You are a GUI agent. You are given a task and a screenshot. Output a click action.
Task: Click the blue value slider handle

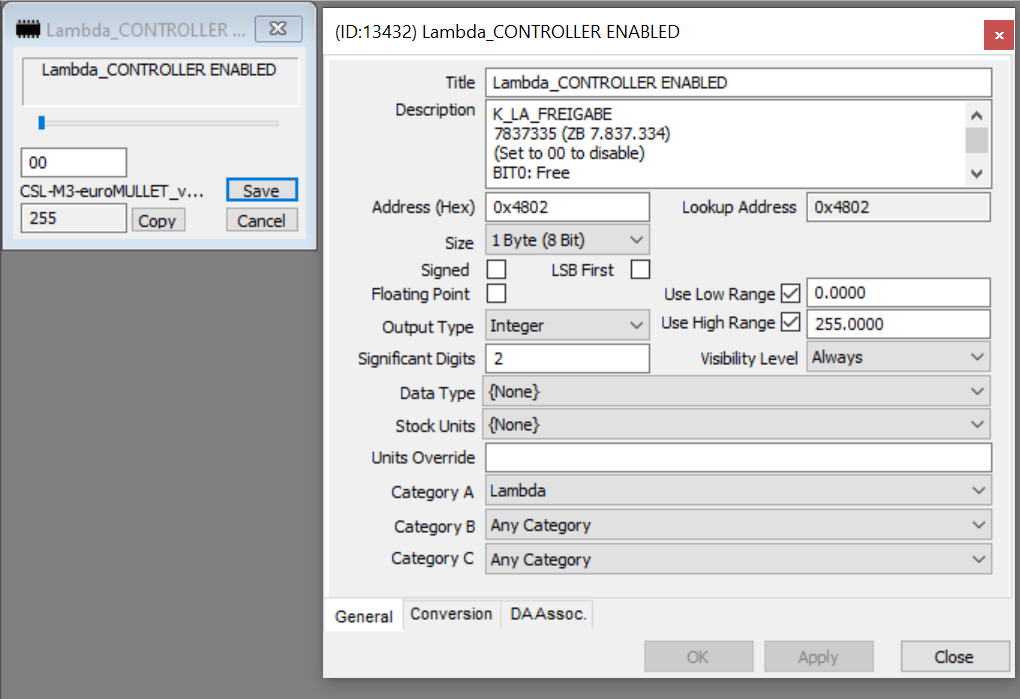click(42, 123)
